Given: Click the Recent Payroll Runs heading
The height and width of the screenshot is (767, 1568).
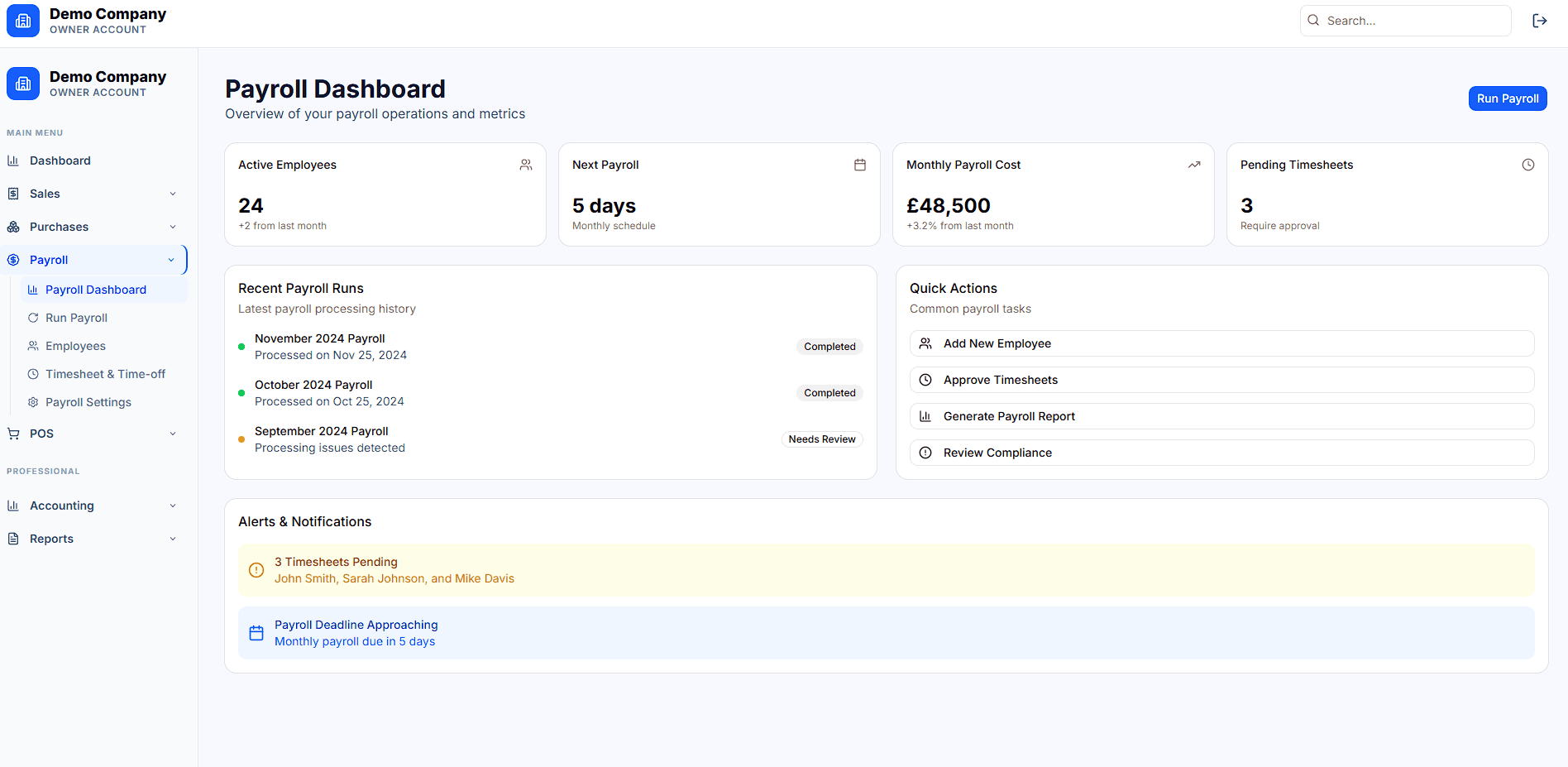Looking at the screenshot, I should tap(301, 288).
